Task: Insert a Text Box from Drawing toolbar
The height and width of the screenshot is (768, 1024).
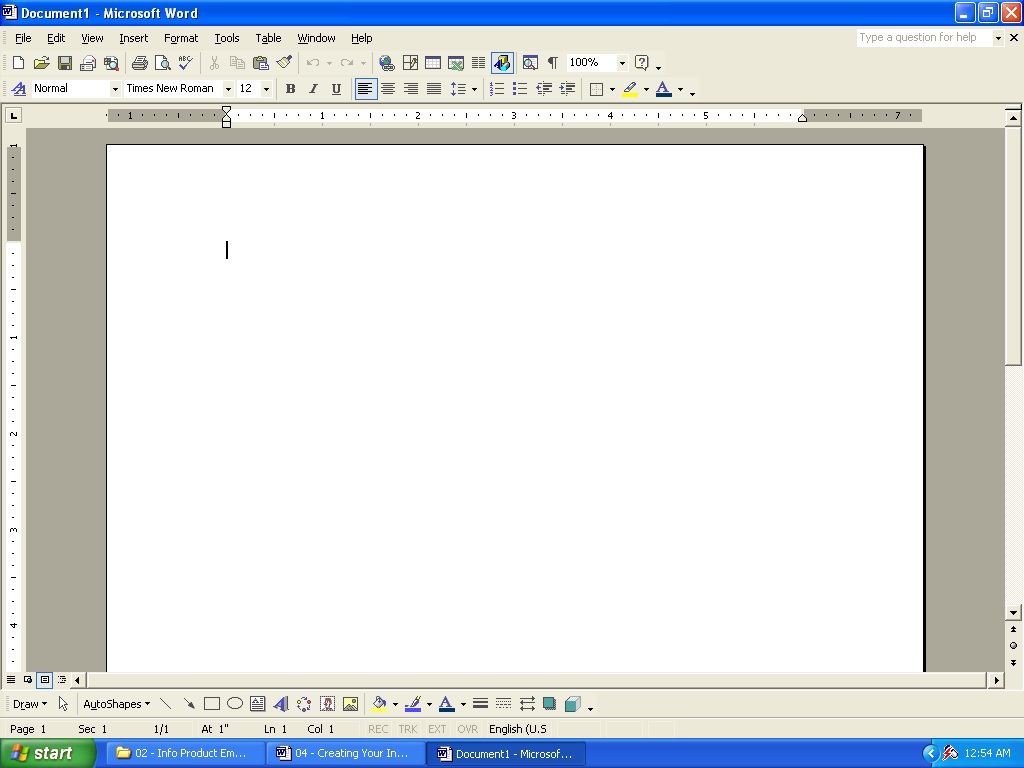Action: [x=258, y=704]
